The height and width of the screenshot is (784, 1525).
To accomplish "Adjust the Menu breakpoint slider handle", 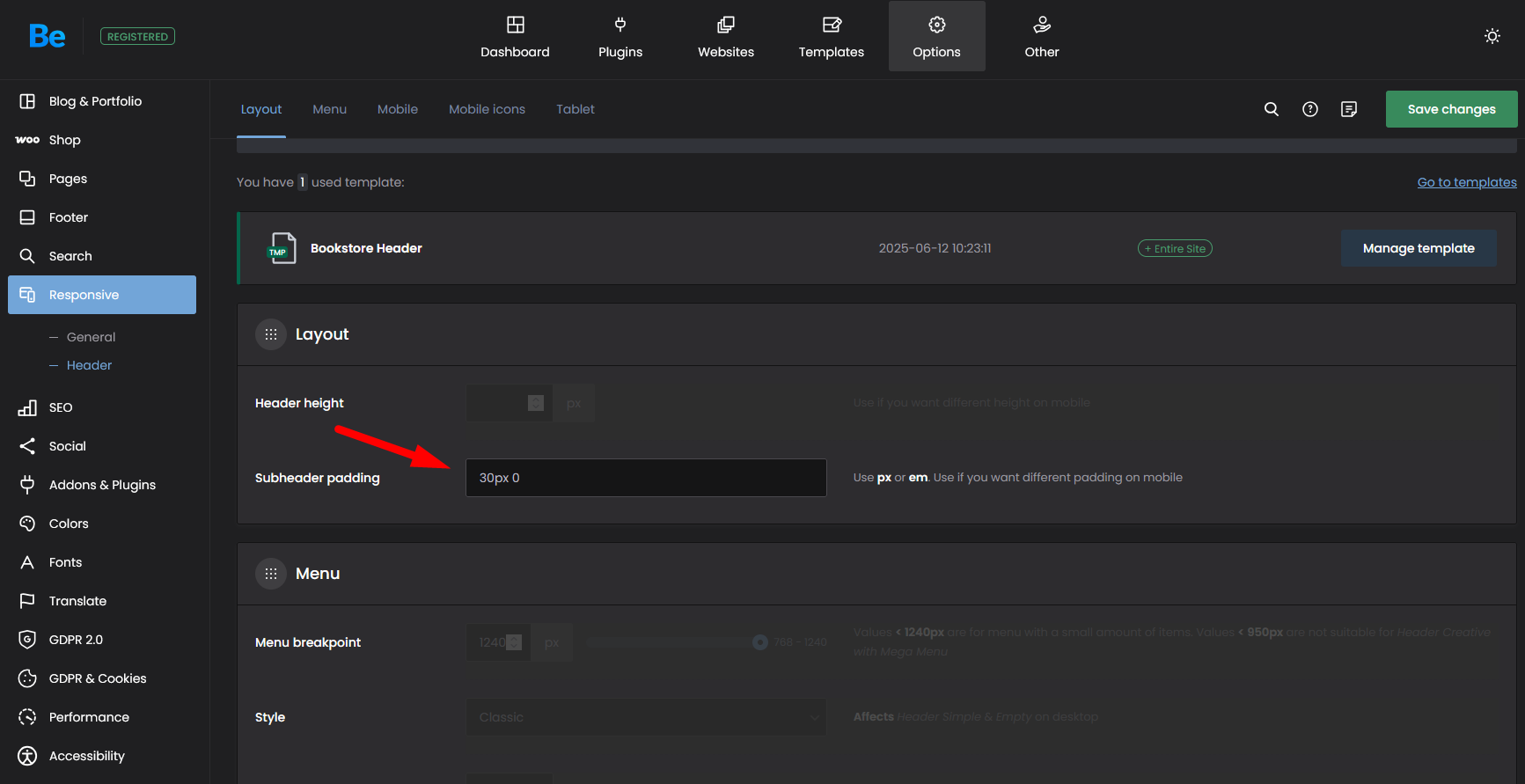I will tap(760, 642).
